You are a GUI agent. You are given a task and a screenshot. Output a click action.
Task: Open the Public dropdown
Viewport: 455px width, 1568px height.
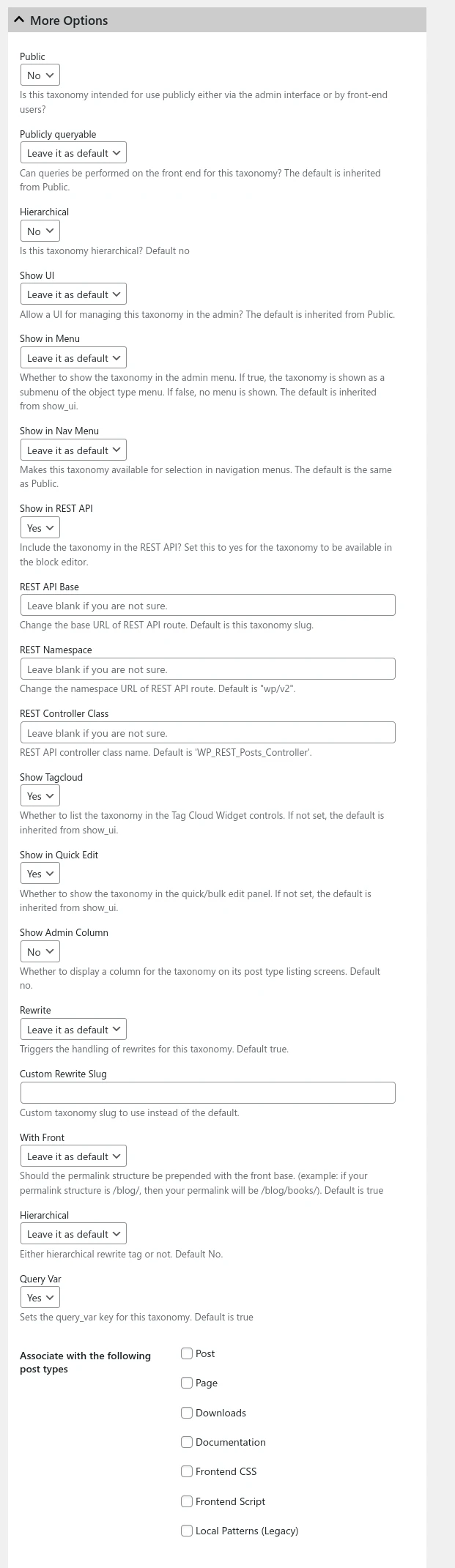(40, 75)
